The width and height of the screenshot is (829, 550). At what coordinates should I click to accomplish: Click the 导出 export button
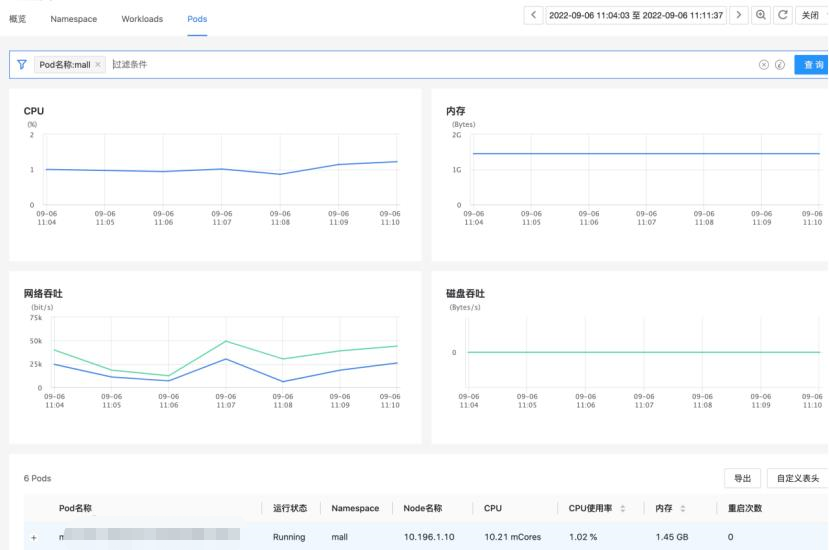point(743,479)
